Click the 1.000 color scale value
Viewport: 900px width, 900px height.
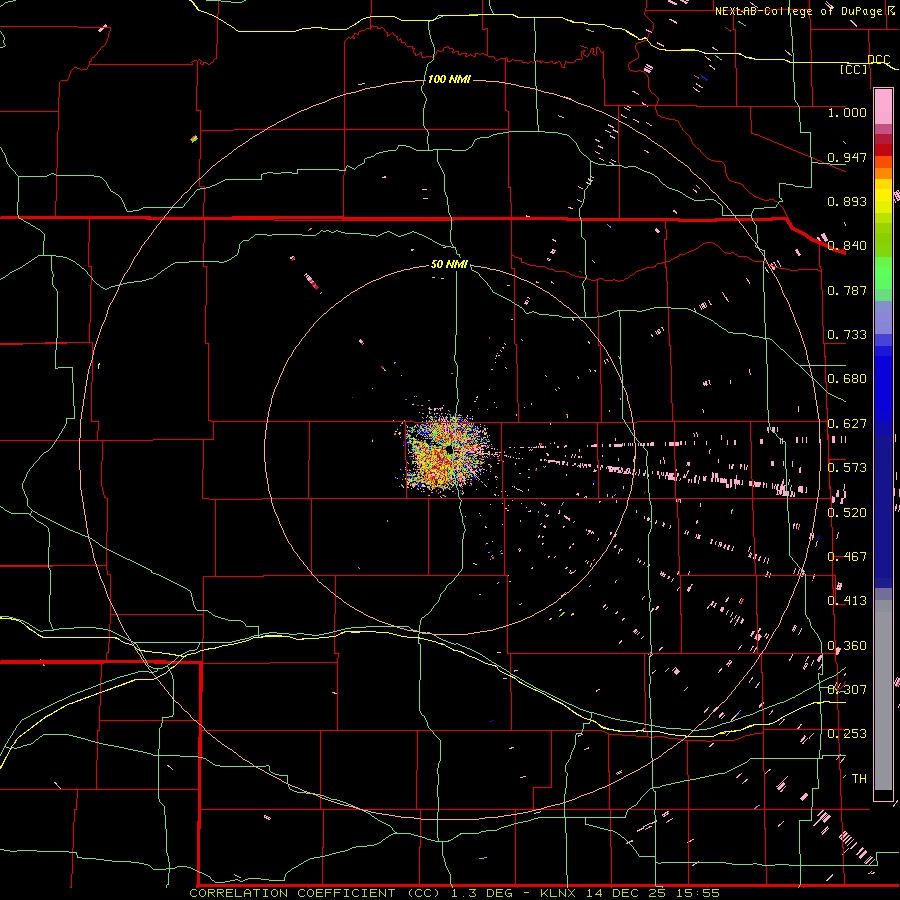coord(847,113)
